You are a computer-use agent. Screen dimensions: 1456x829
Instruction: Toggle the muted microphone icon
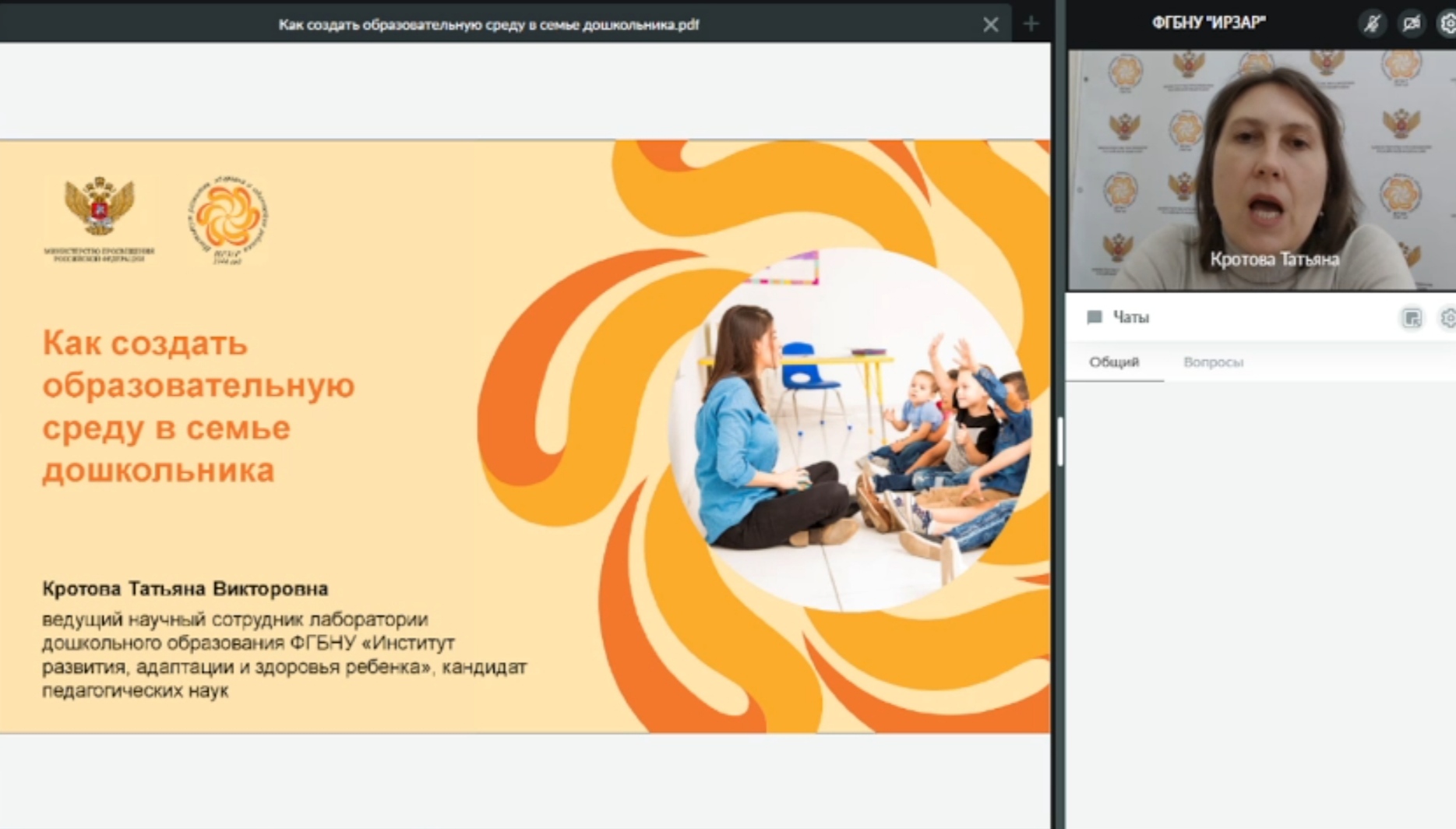(x=1372, y=23)
